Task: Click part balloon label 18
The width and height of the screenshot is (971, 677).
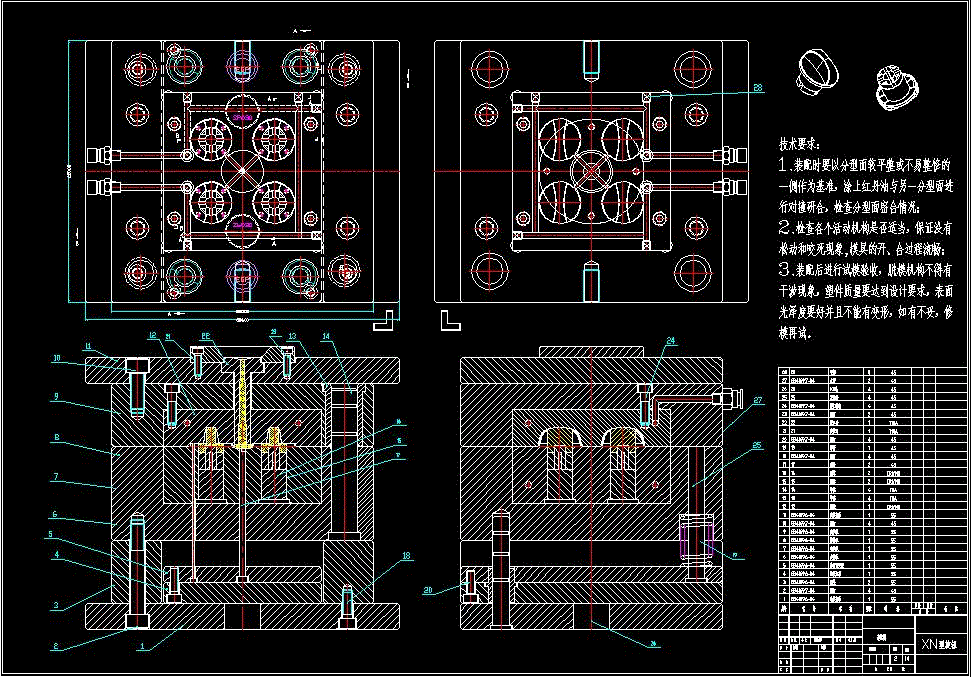Action: [x=406, y=556]
